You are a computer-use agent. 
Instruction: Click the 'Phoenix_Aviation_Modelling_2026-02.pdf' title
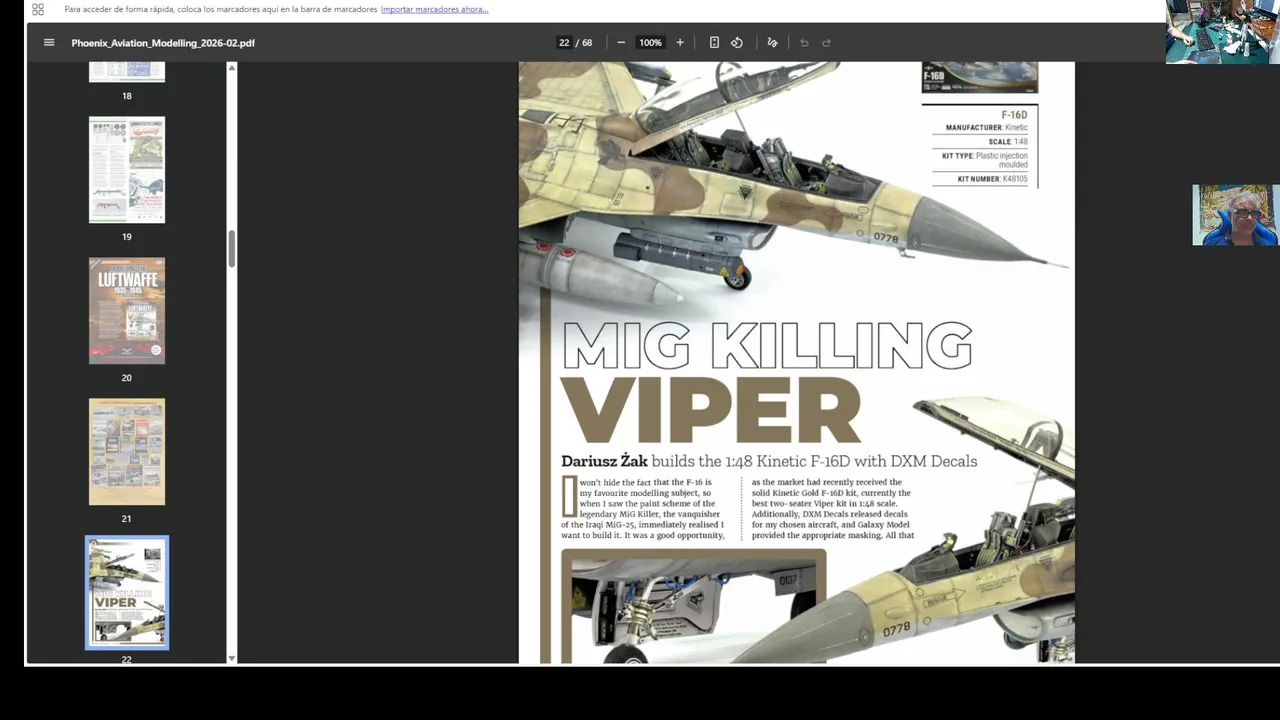(163, 43)
